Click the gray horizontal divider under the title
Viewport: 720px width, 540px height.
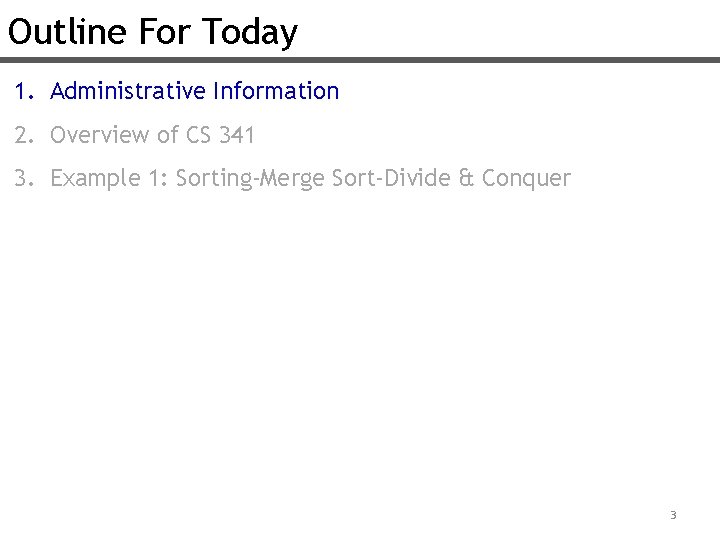pyautogui.click(x=360, y=60)
